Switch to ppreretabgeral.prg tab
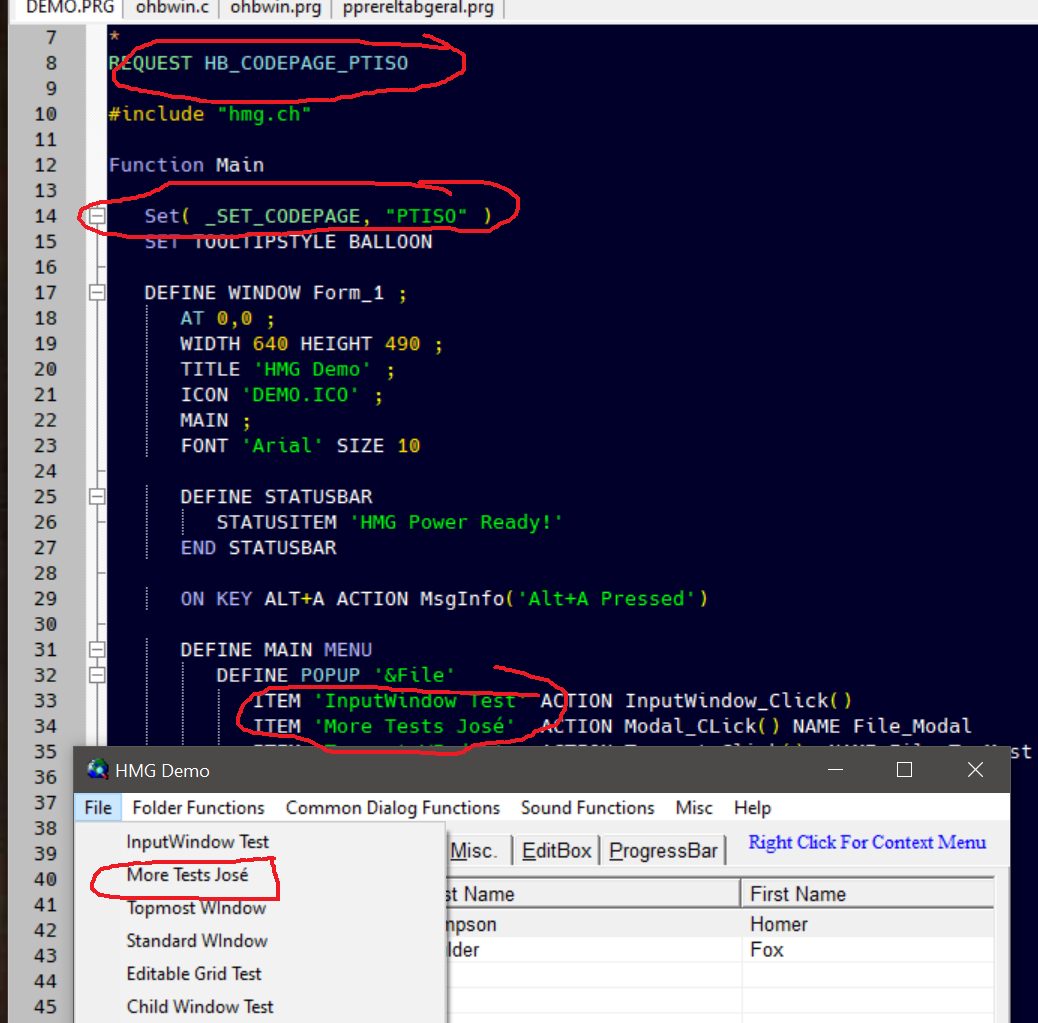 pyautogui.click(x=418, y=8)
